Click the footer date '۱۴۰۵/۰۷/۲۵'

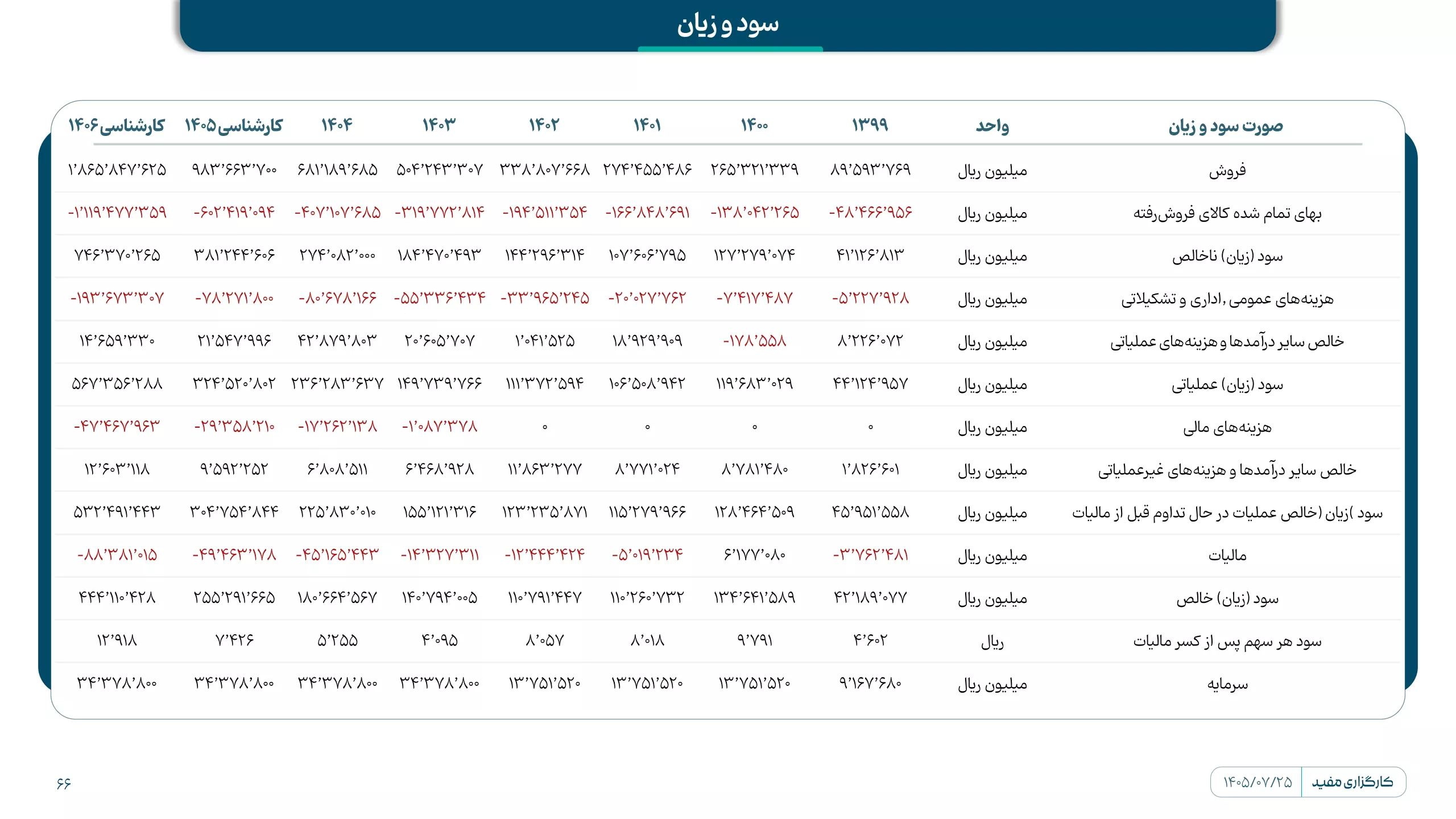click(x=1258, y=783)
